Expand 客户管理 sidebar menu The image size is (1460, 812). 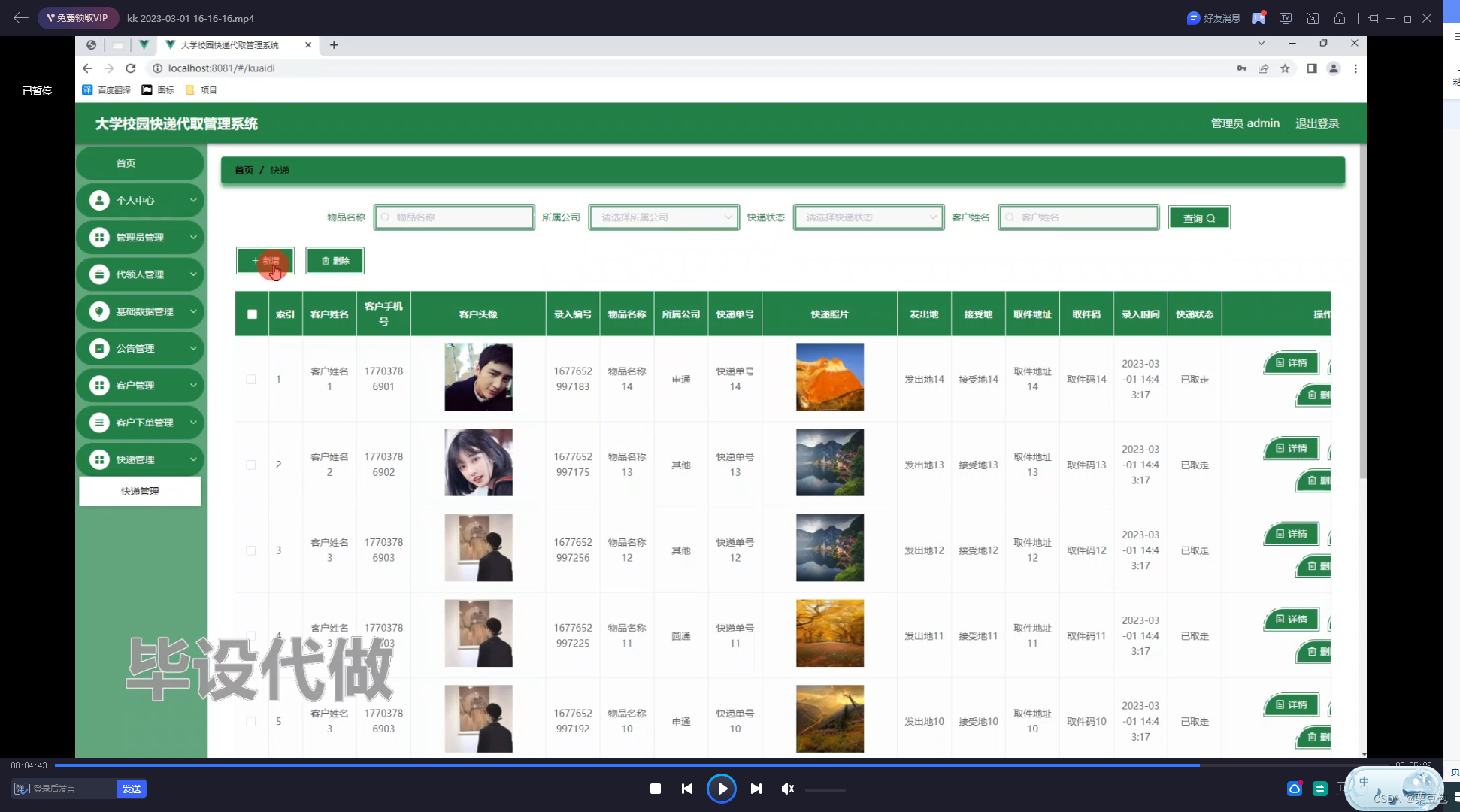[x=141, y=386]
